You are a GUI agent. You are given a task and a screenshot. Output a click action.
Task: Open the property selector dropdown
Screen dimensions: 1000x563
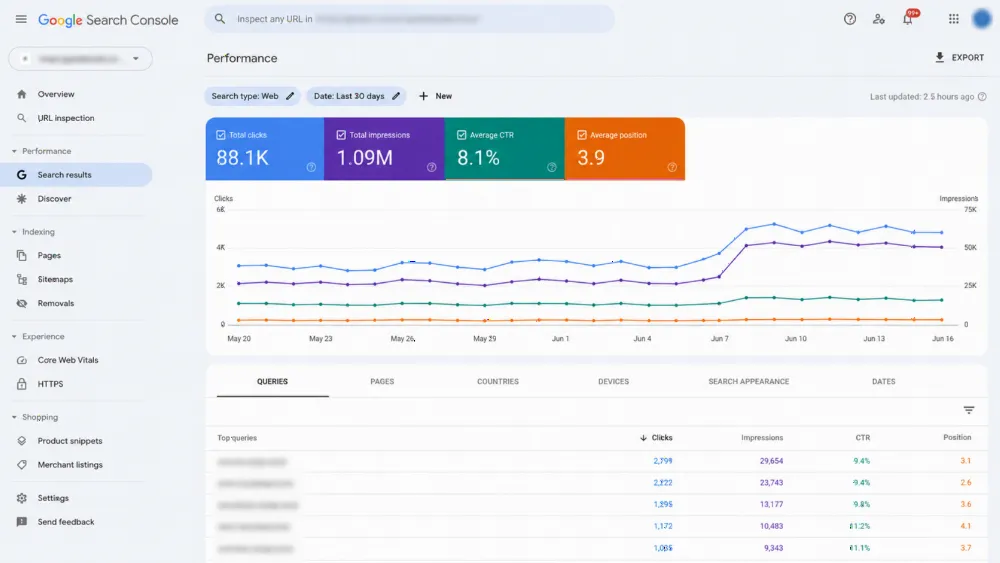tap(80, 59)
